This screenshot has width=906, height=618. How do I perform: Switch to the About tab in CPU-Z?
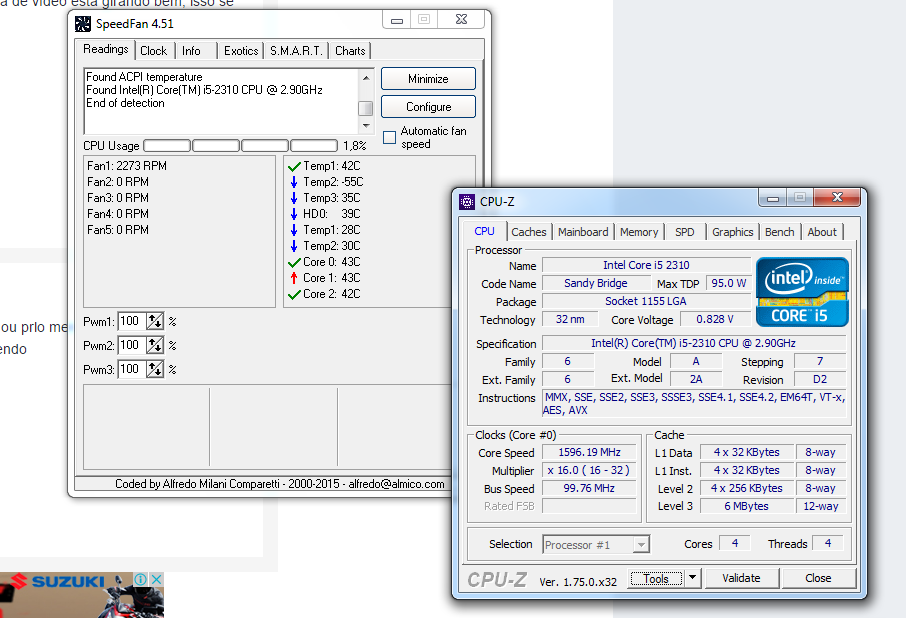822,232
